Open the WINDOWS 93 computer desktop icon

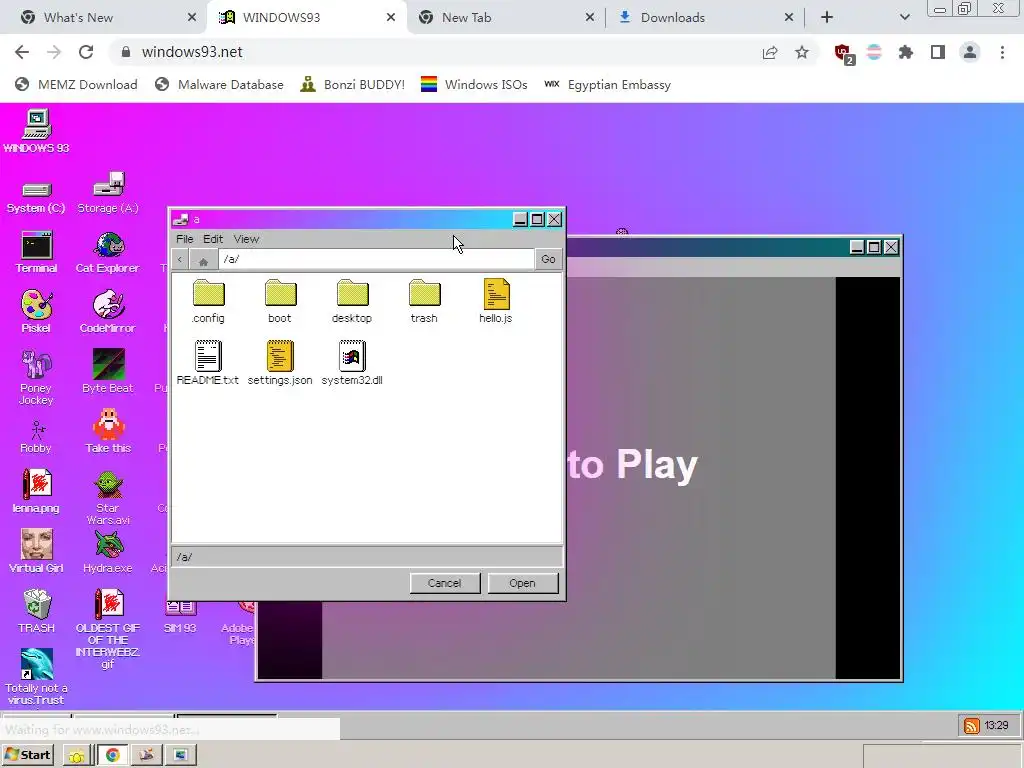pos(37,131)
